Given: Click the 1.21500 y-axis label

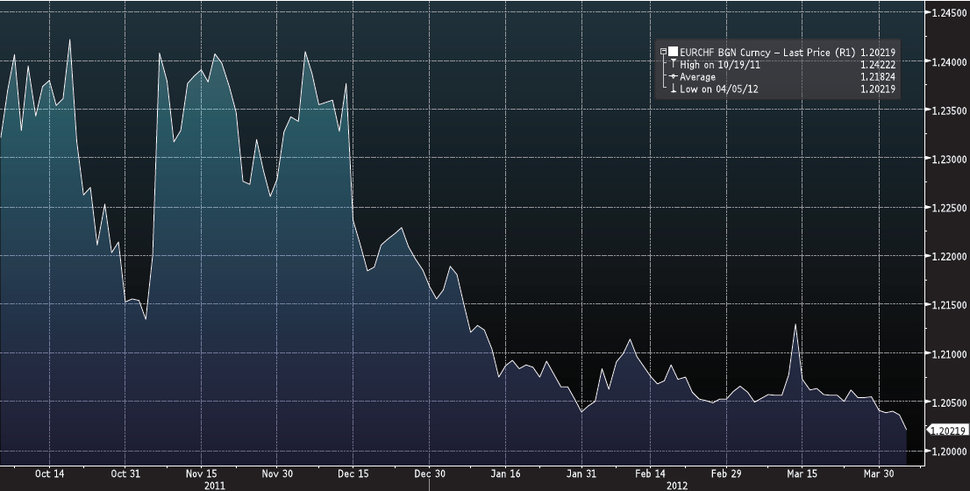Looking at the screenshot, I should point(949,305).
